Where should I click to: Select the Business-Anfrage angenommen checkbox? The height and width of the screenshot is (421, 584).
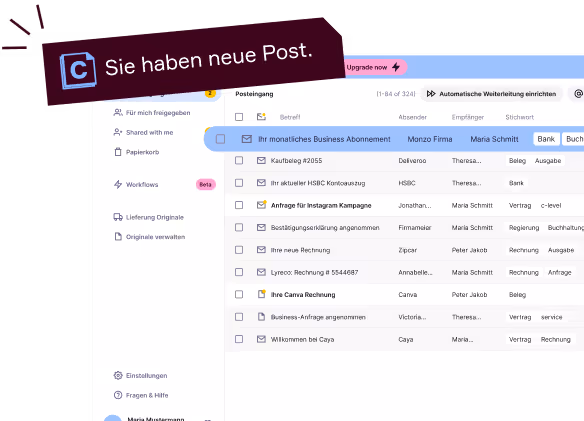click(239, 317)
